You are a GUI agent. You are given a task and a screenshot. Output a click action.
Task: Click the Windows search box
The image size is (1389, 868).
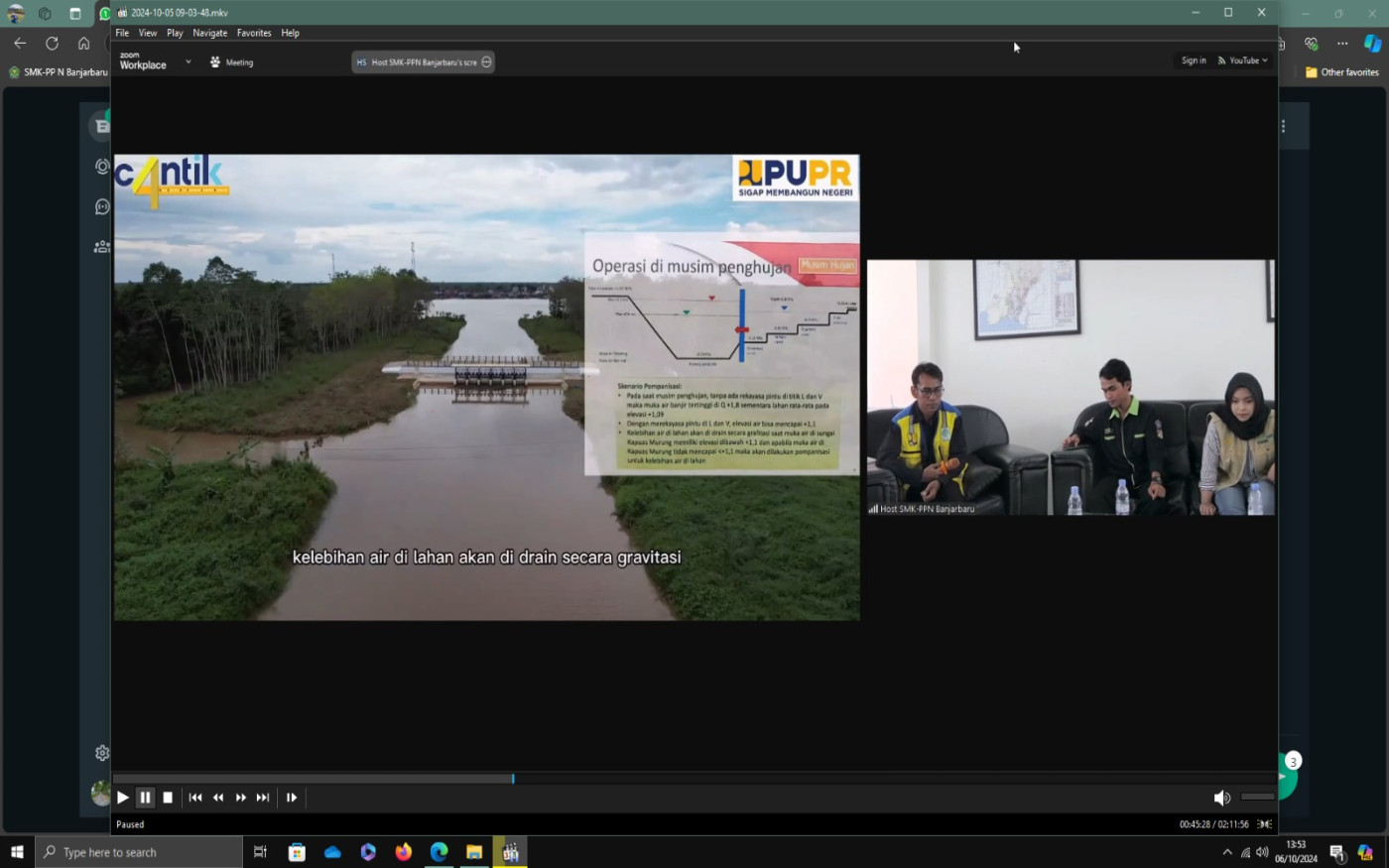coord(139,852)
